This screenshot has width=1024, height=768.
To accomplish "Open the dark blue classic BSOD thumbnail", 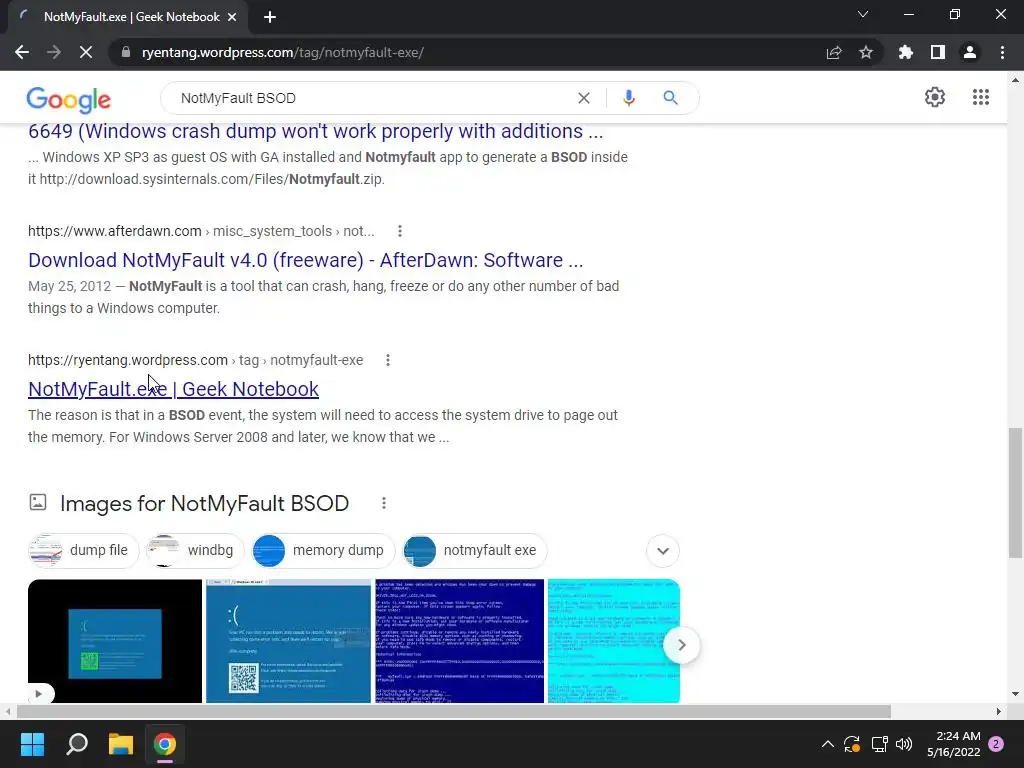I will 460,641.
